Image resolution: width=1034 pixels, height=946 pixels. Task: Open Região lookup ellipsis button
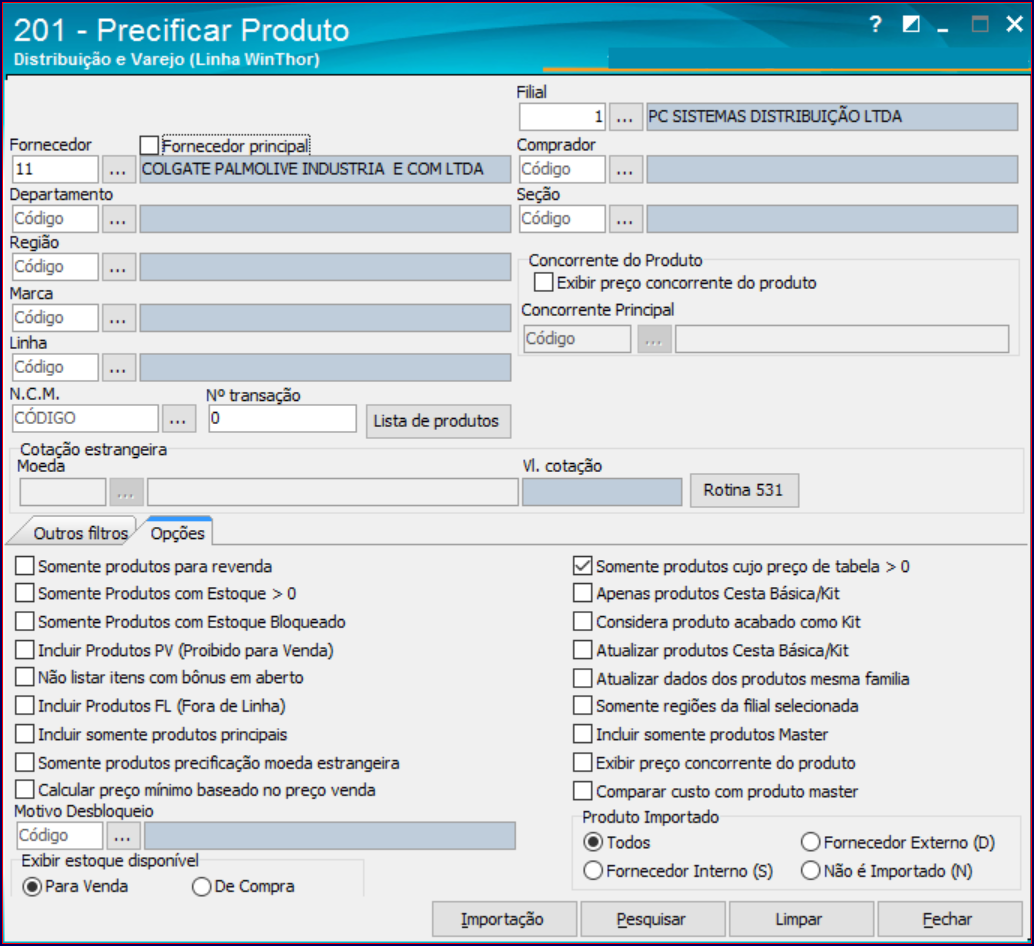(x=118, y=268)
